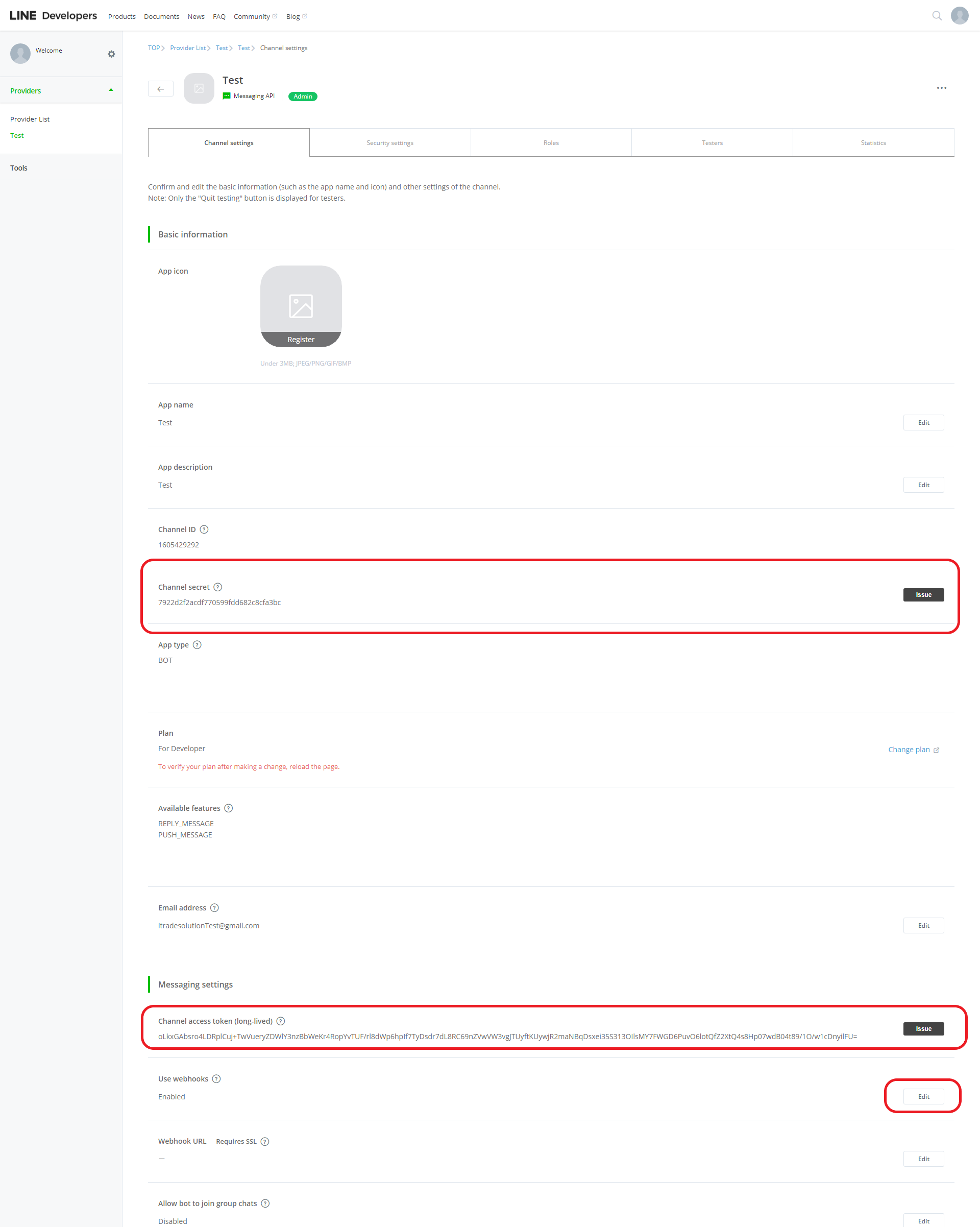The height and width of the screenshot is (1227, 980).
Task: Show help for Allow bot group chats
Action: click(265, 1204)
